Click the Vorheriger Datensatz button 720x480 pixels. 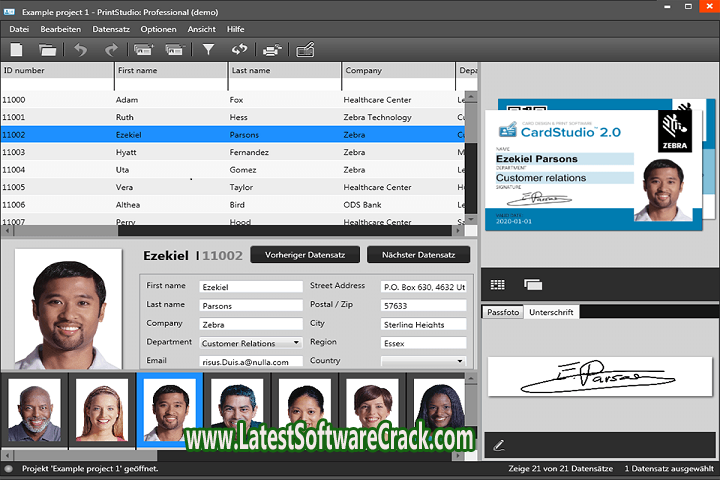coord(305,254)
